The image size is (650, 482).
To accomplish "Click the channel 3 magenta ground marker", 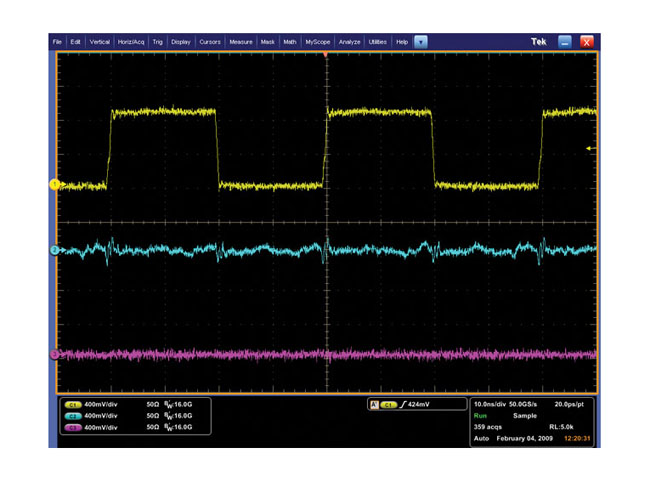I will tap(55, 354).
